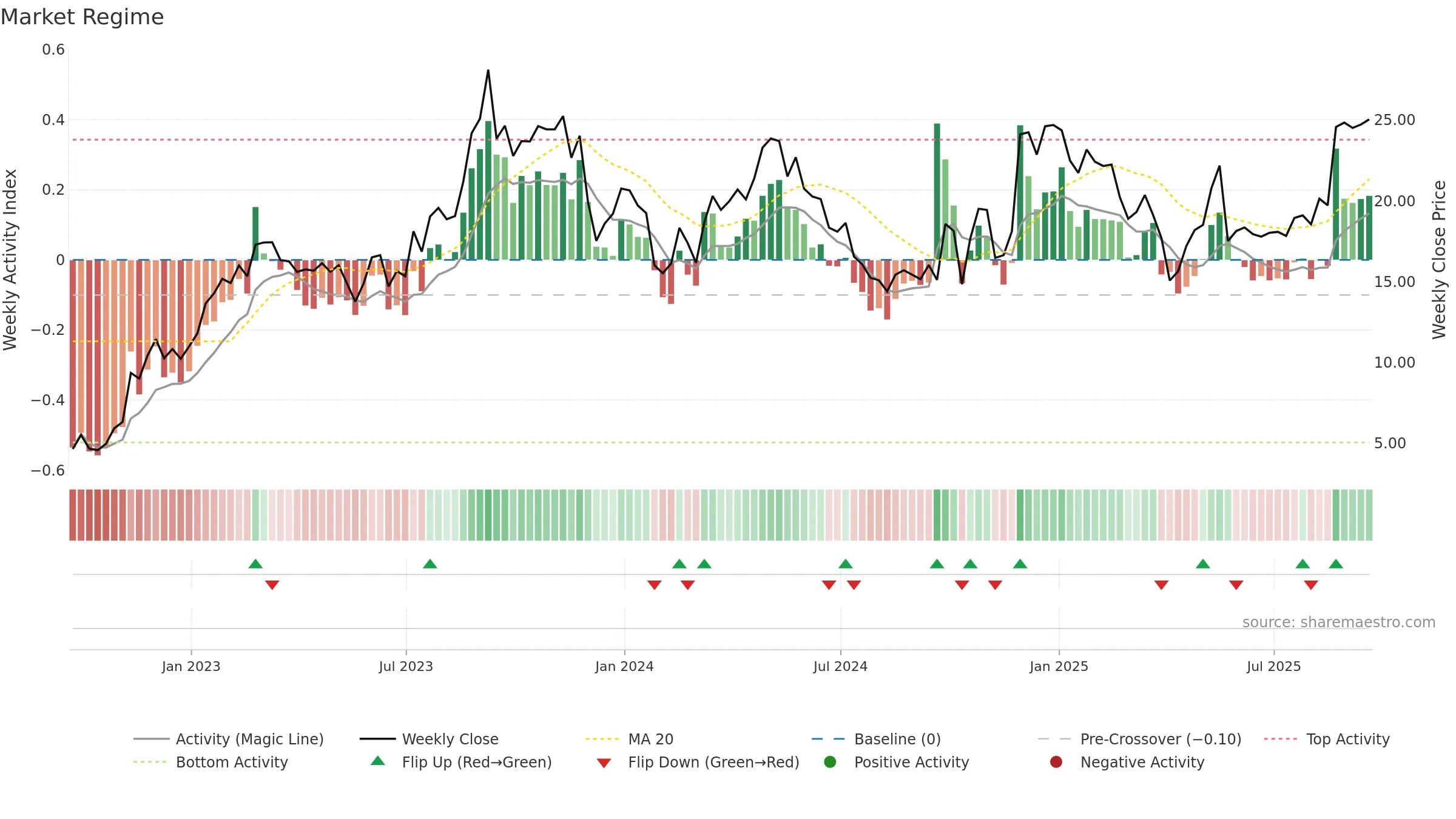Toggle the Pre-Crossover (−0.10) legend entry
Viewport: 1456px width, 819px height.
click(x=1139, y=739)
